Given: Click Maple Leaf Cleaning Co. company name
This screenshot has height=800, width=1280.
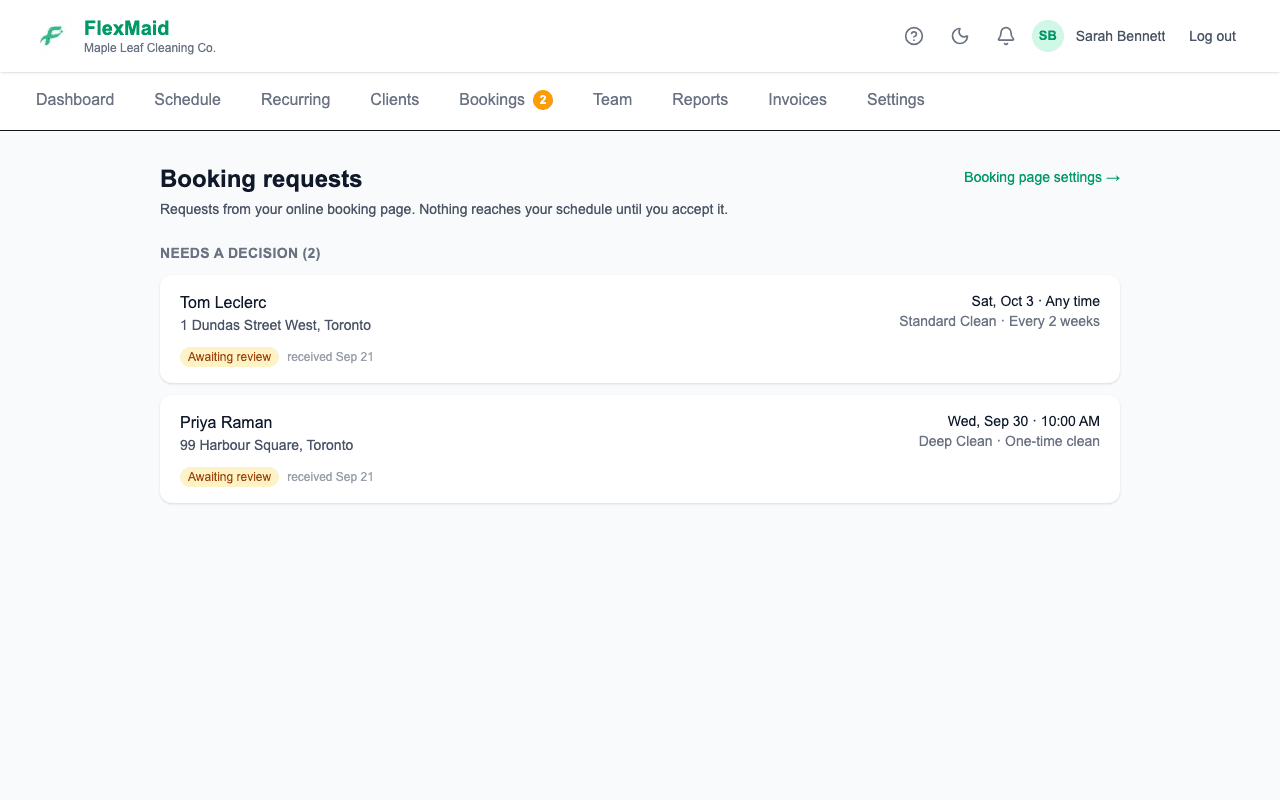Looking at the screenshot, I should tap(150, 48).
